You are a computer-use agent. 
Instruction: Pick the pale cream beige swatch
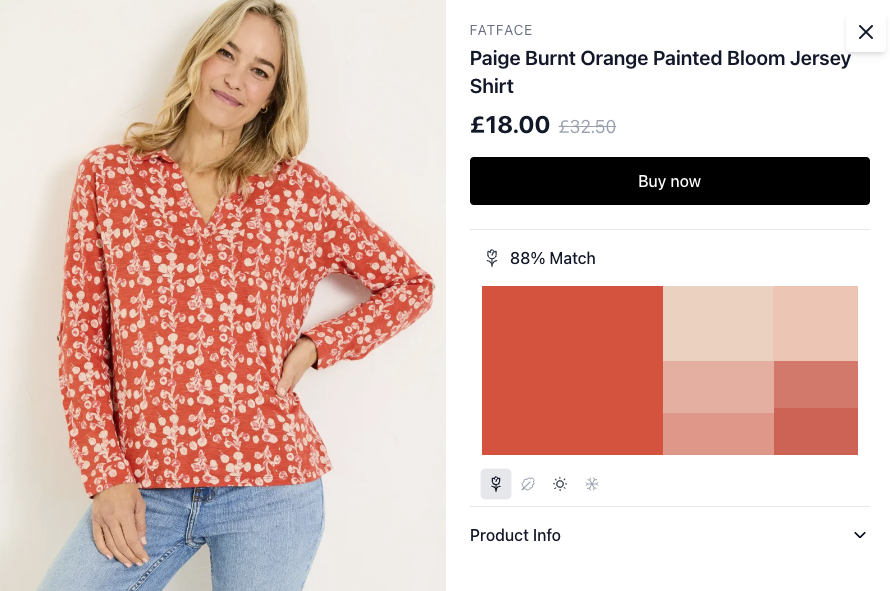click(x=718, y=323)
